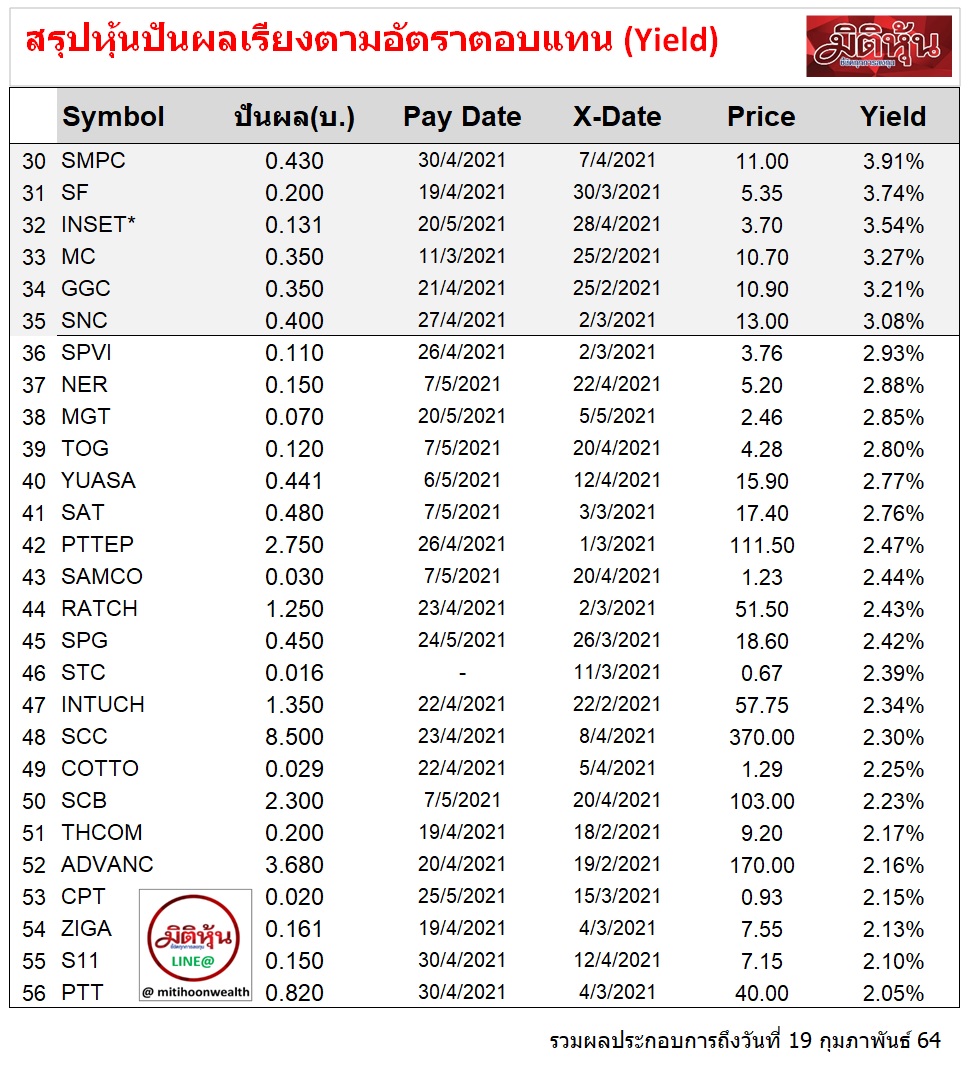Click the SCC price of 370.00
The height and width of the screenshot is (1071, 969).
[x=762, y=737]
